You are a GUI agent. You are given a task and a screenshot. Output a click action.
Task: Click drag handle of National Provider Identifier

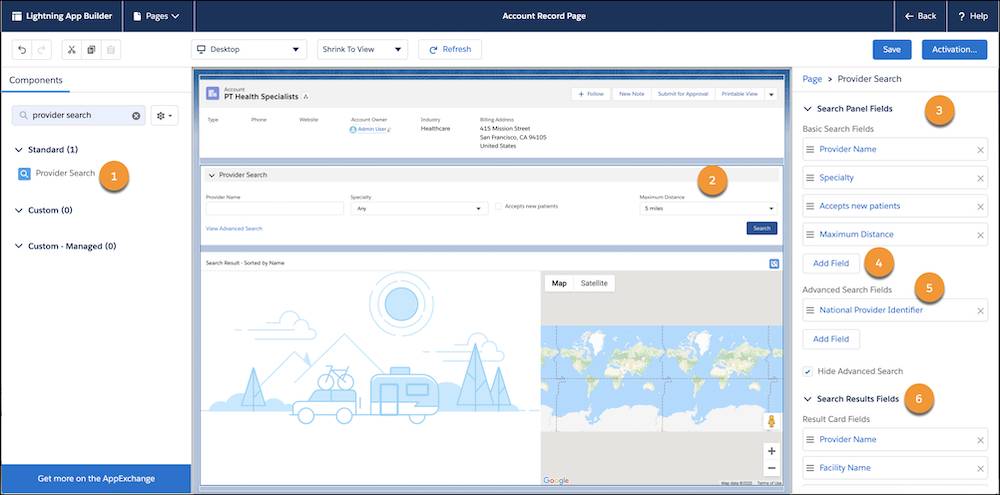[810, 311]
